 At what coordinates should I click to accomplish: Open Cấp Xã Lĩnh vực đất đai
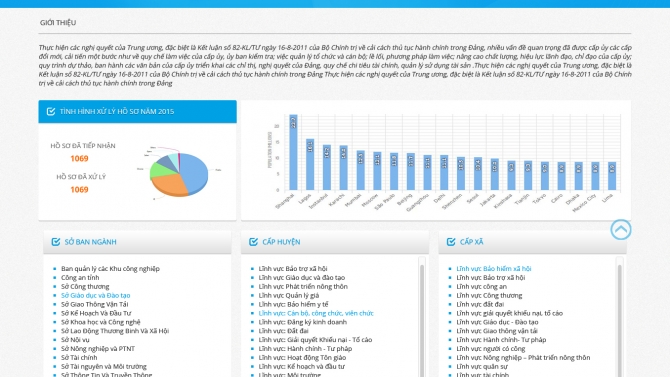[x=480, y=304]
